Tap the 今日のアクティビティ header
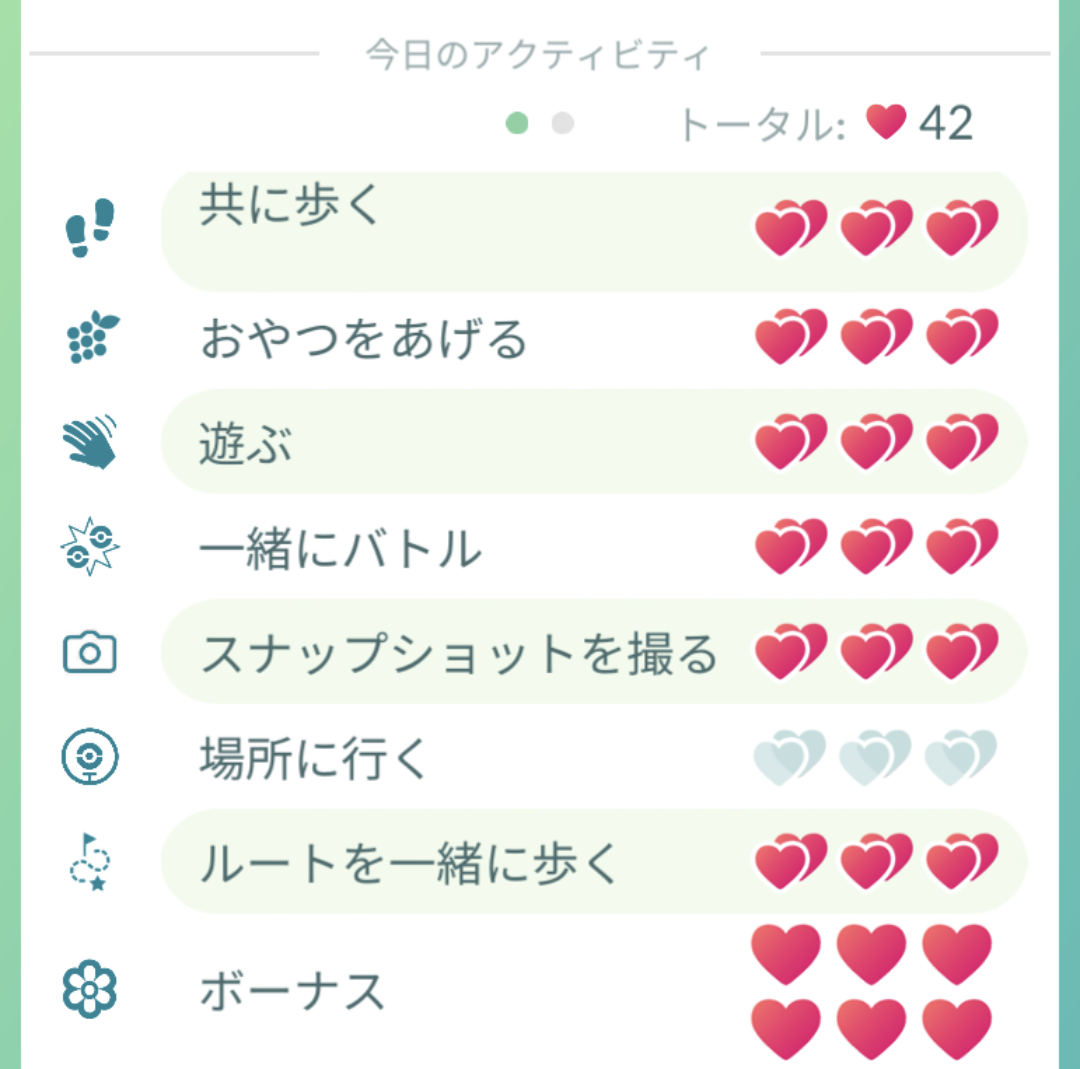Viewport: 1080px width, 1069px height. click(537, 54)
